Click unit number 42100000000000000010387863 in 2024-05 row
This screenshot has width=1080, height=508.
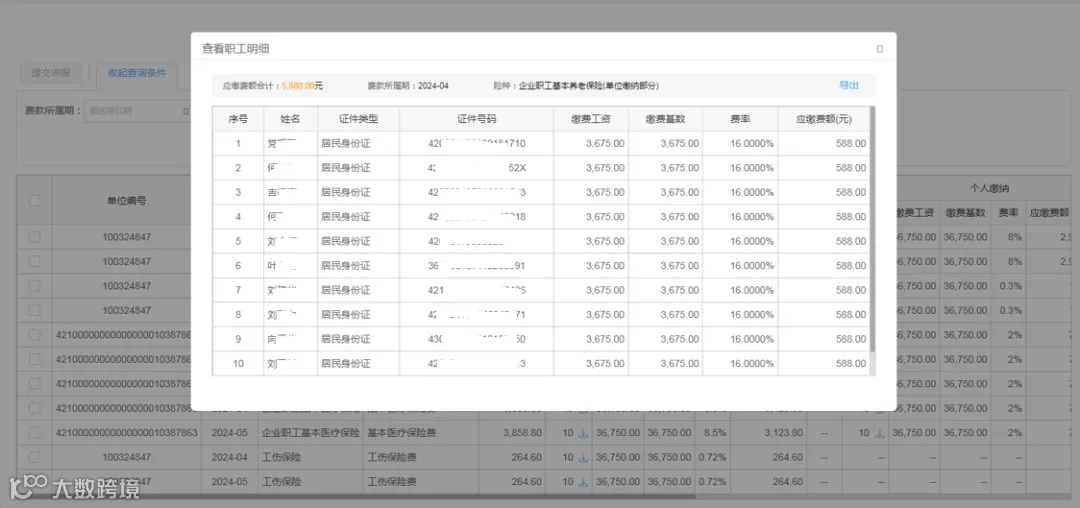[127, 434]
